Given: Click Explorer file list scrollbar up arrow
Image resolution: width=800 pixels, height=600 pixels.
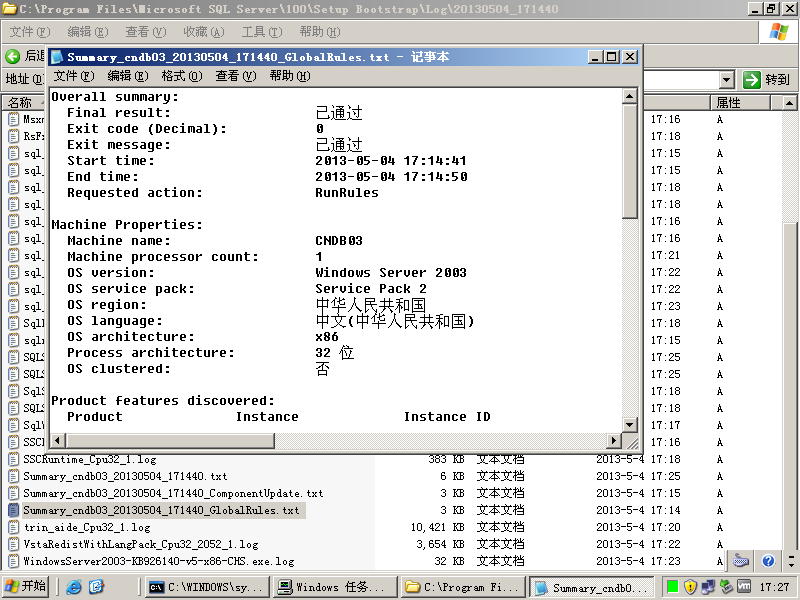Looking at the screenshot, I should point(789,103).
